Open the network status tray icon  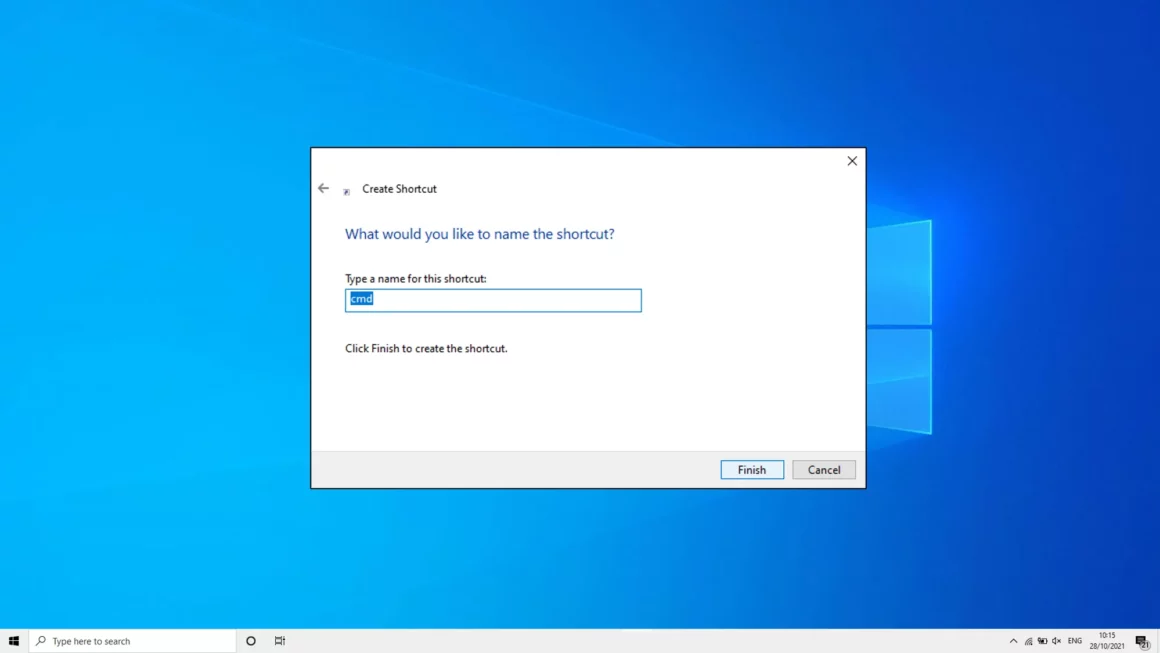tap(1028, 641)
